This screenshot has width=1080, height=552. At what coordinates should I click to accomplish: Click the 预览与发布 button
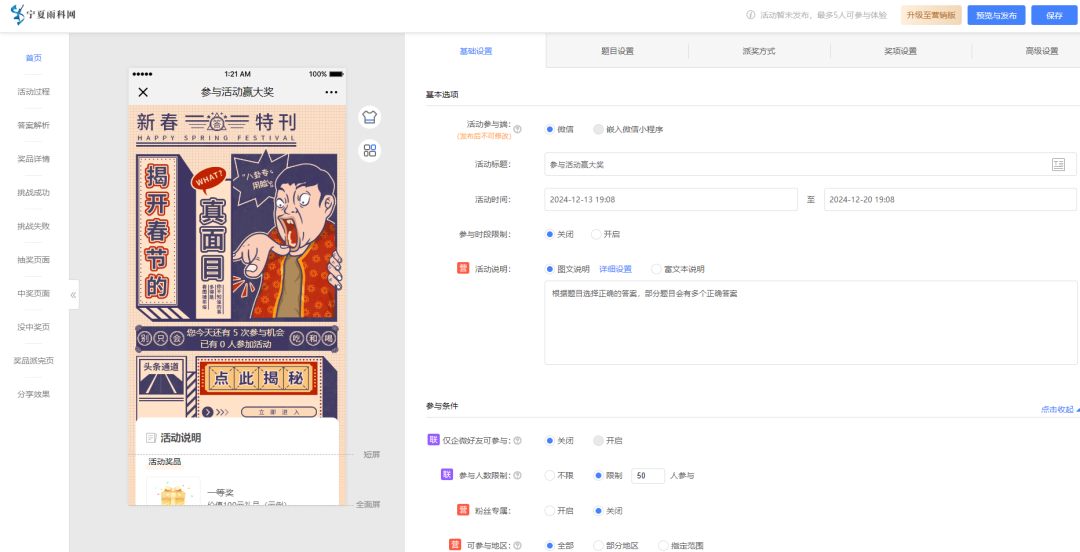click(x=996, y=15)
